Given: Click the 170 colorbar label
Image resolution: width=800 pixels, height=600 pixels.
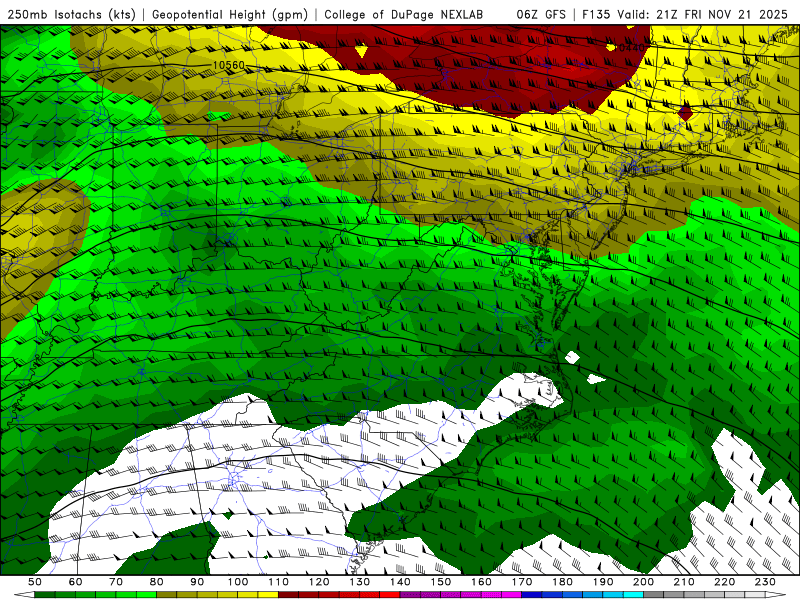Looking at the screenshot, I should [x=522, y=582].
